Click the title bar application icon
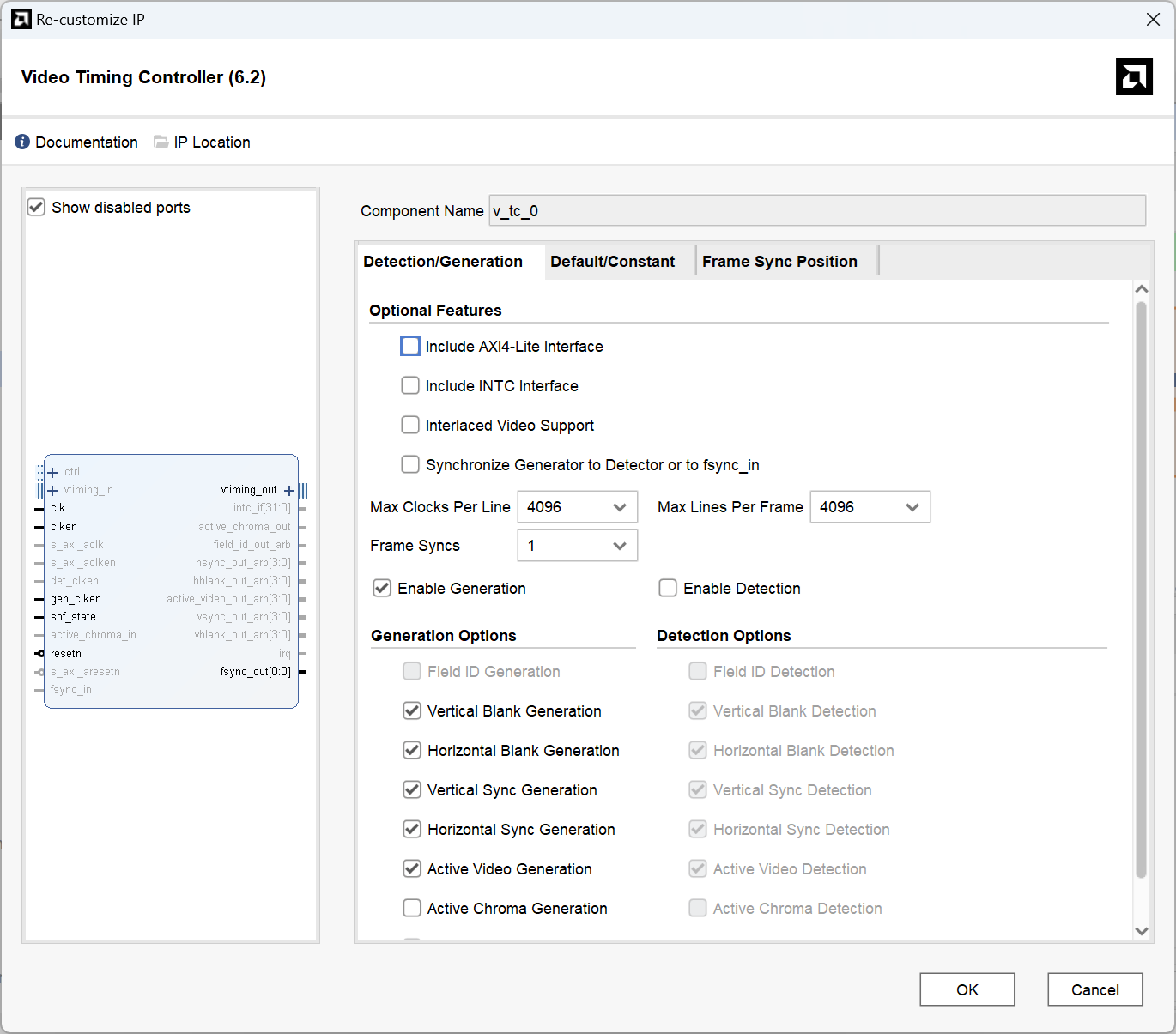Screen dimensions: 1176x1034 click(21, 19)
